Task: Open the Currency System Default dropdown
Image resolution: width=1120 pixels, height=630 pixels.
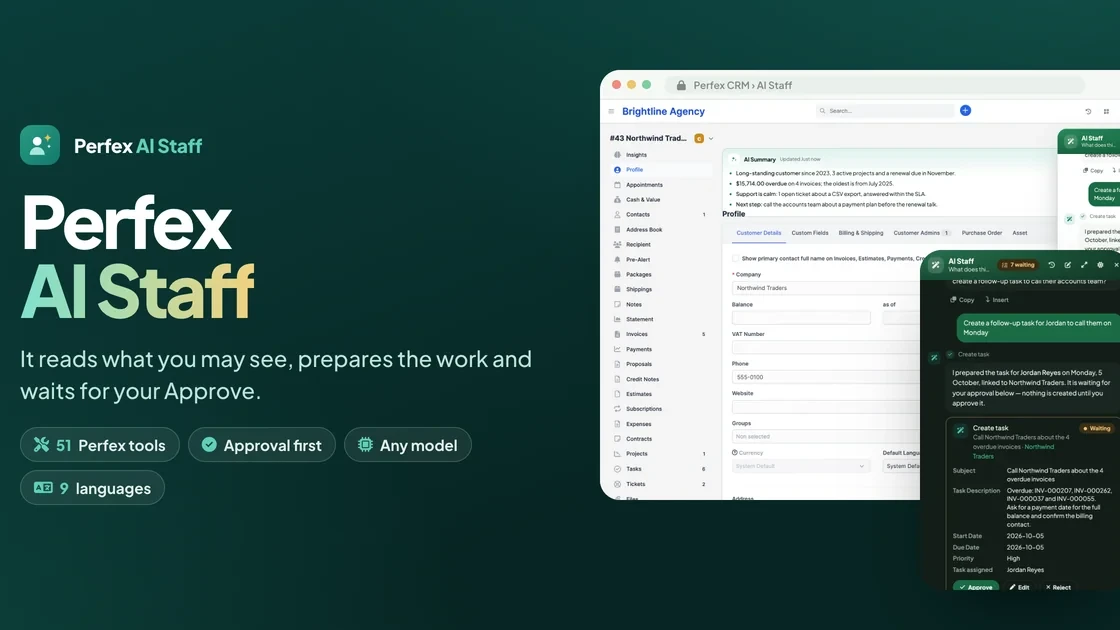Action: click(801, 466)
